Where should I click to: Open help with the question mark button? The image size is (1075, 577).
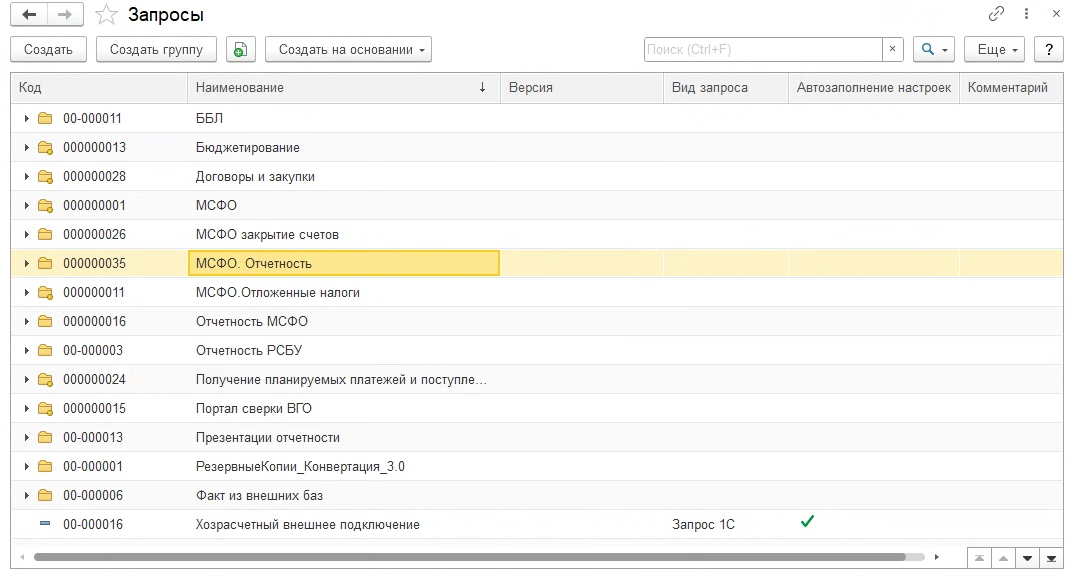1048,49
